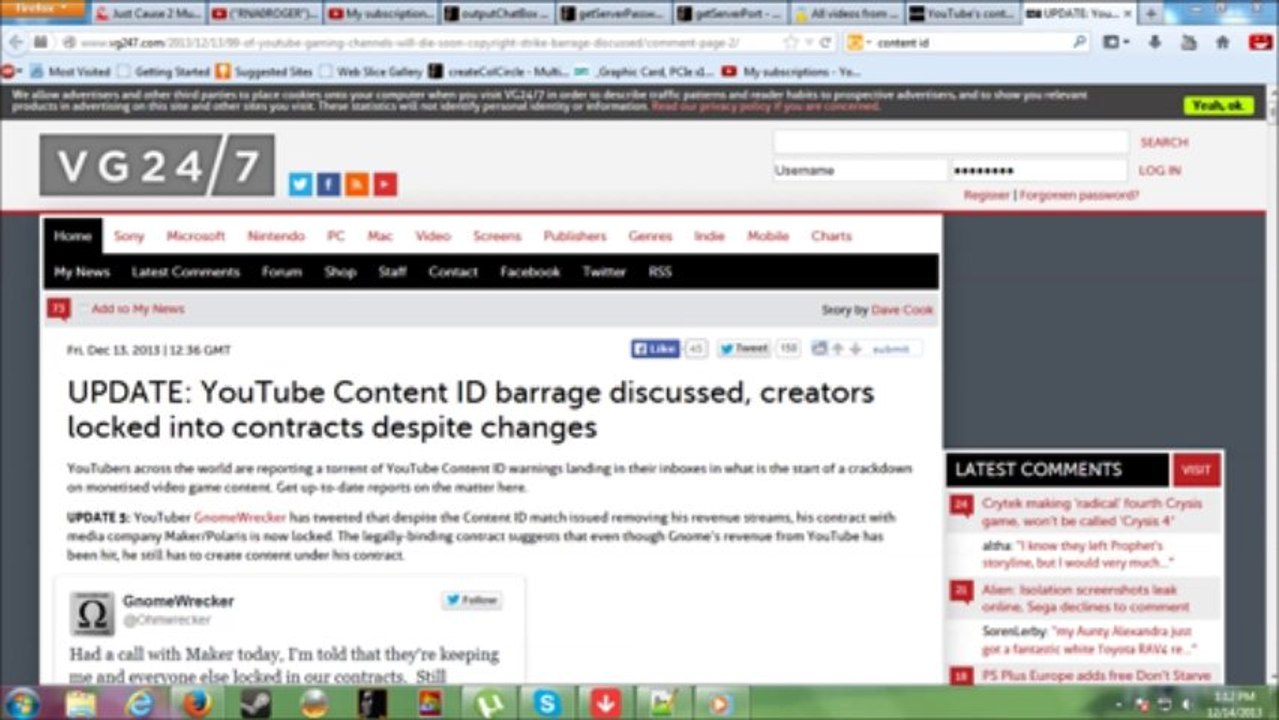This screenshot has width=1279, height=720.
Task: Open Skype from taskbar
Action: 547,703
